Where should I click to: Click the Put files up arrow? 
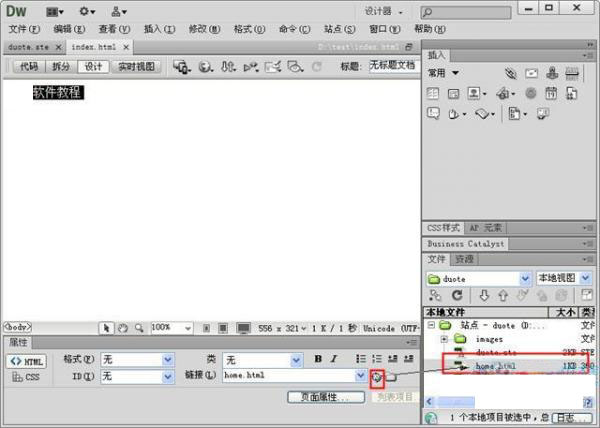(503, 296)
